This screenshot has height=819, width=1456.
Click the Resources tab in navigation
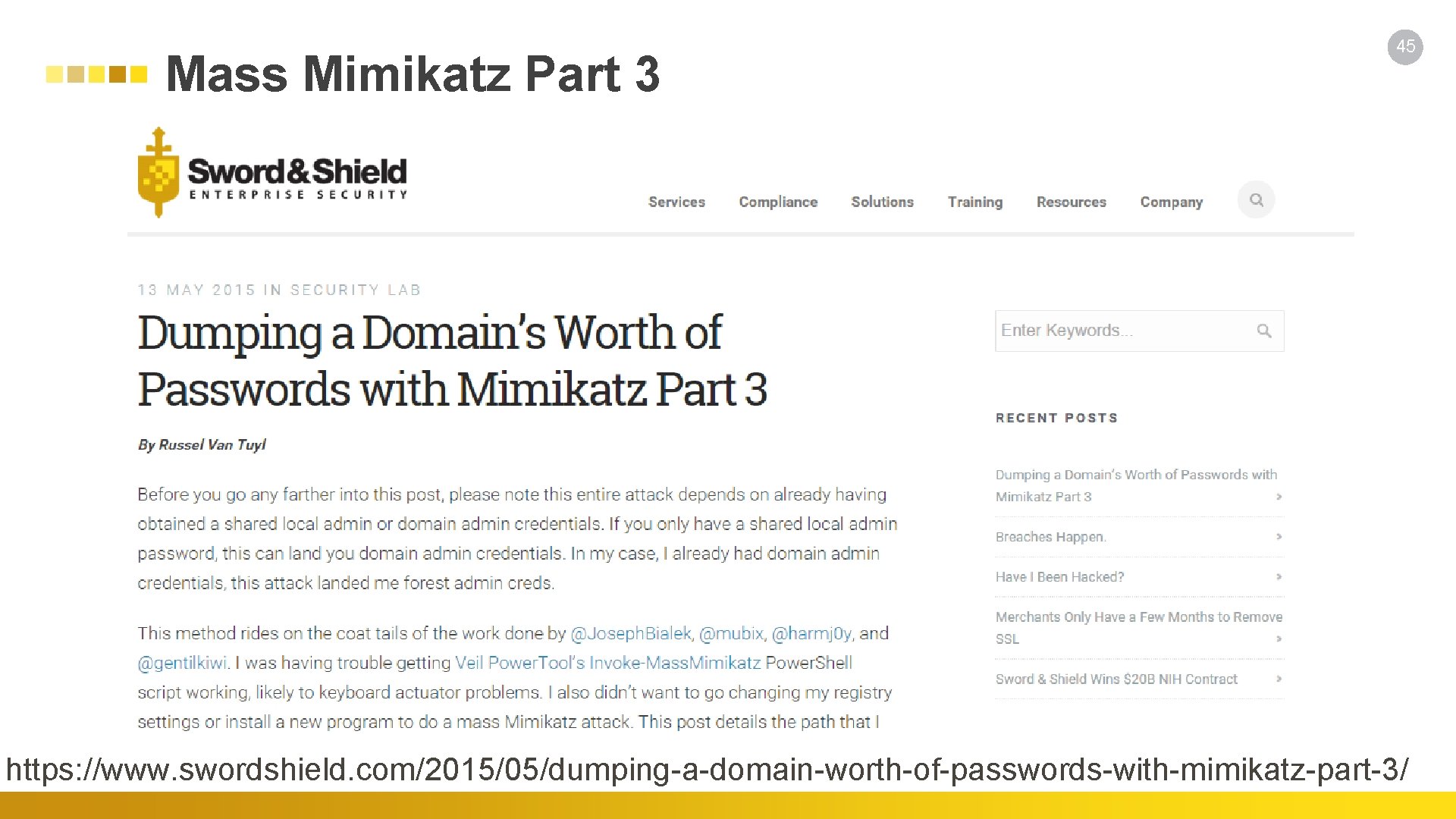[1069, 202]
